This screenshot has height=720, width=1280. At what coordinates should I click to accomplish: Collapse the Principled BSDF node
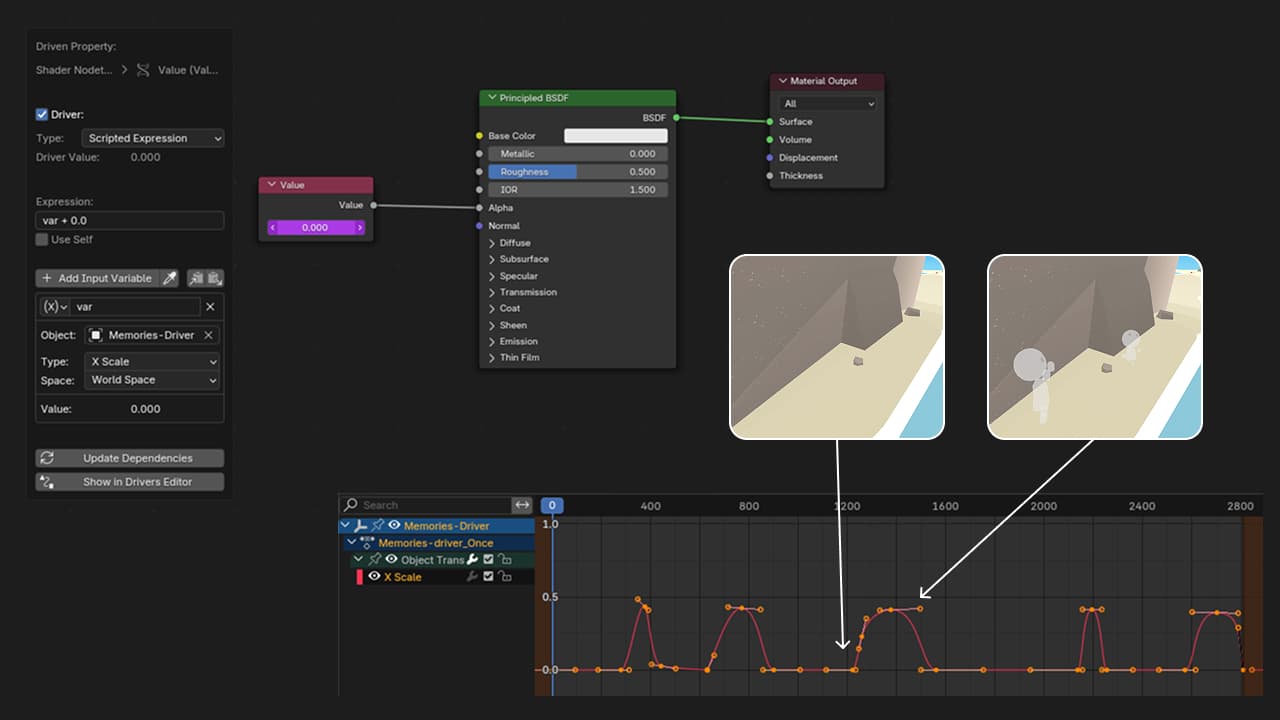pyautogui.click(x=492, y=98)
